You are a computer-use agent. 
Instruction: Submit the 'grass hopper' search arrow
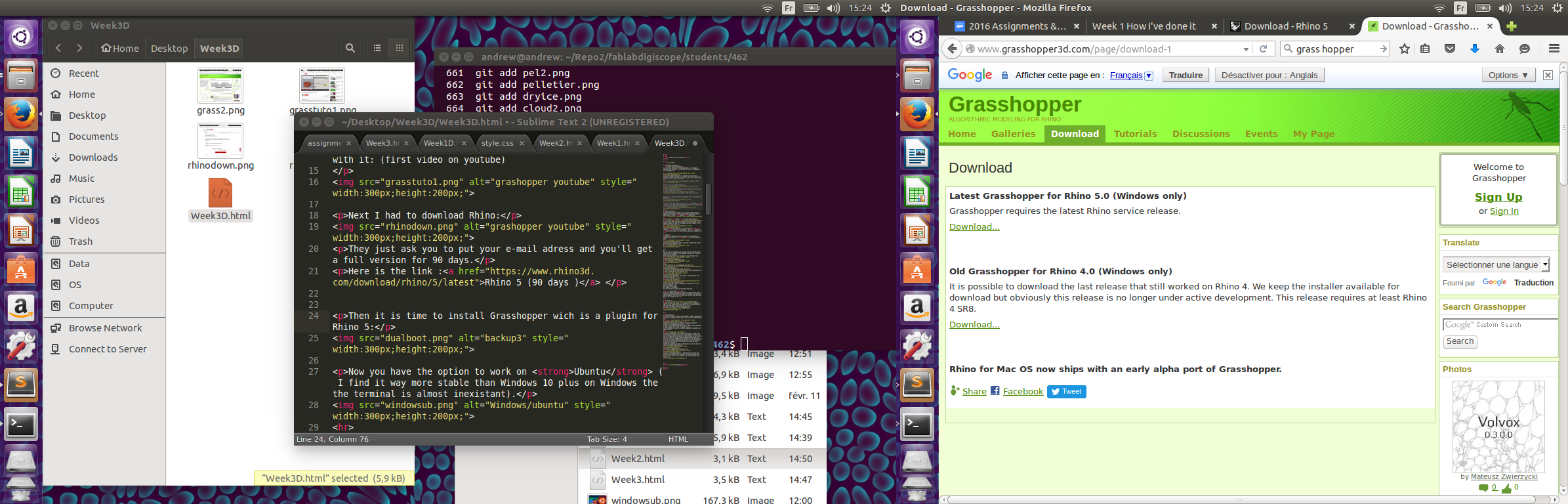(1383, 49)
